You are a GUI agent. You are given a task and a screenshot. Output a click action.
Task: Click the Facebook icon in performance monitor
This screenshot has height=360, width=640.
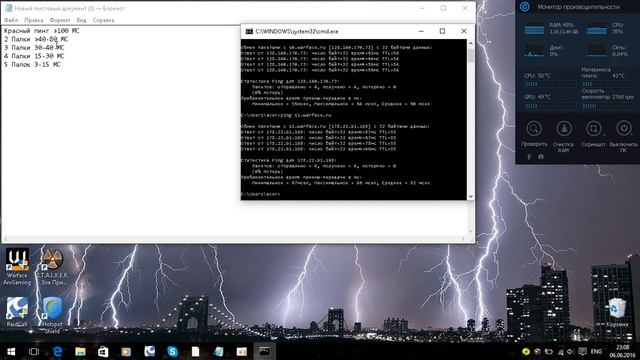coord(529,157)
